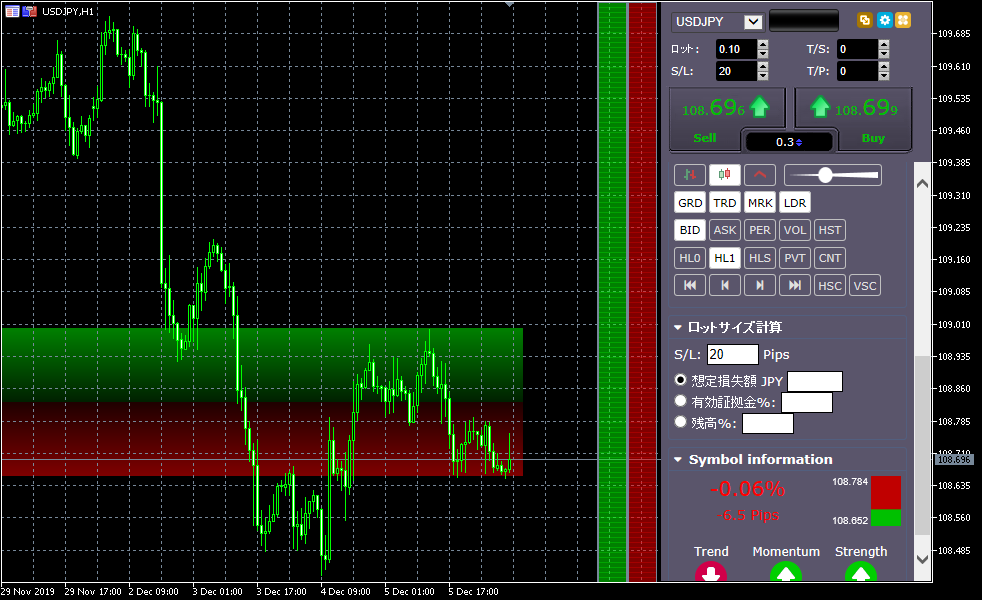This screenshot has height=600, width=982.
Task: Adjust the chart zoom slider knob
Action: tap(825, 175)
